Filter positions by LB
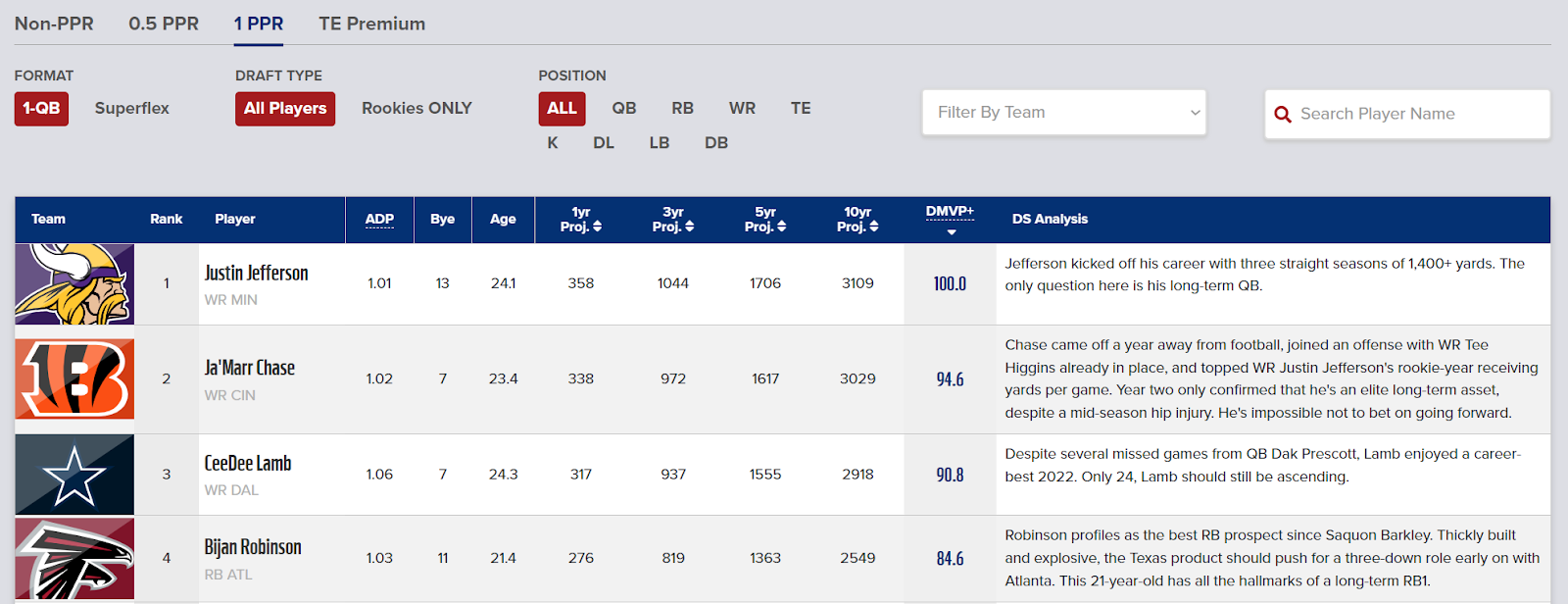1568x604 pixels. [660, 143]
